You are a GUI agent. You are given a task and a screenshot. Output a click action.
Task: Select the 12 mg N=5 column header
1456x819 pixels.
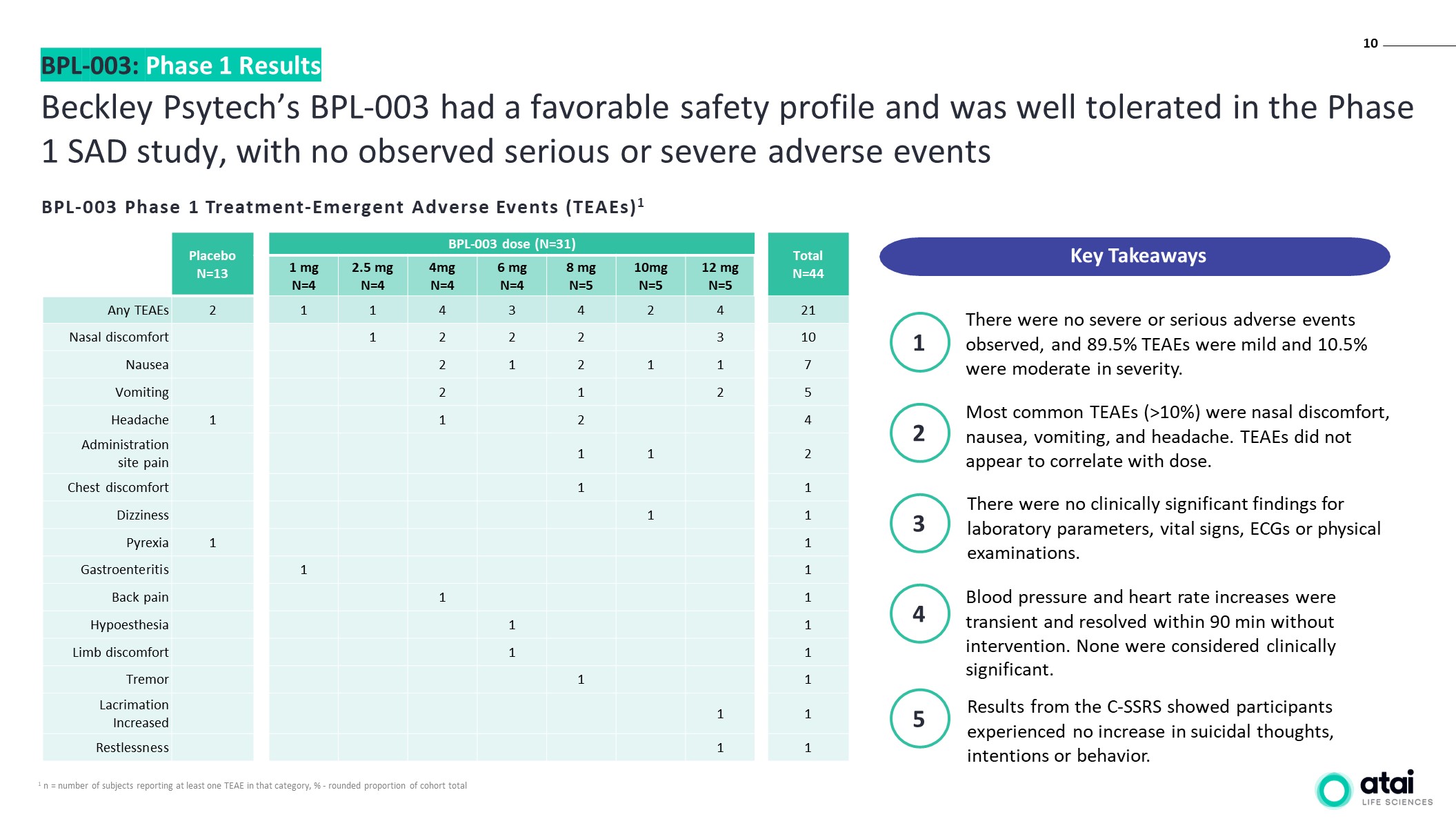coord(719,276)
